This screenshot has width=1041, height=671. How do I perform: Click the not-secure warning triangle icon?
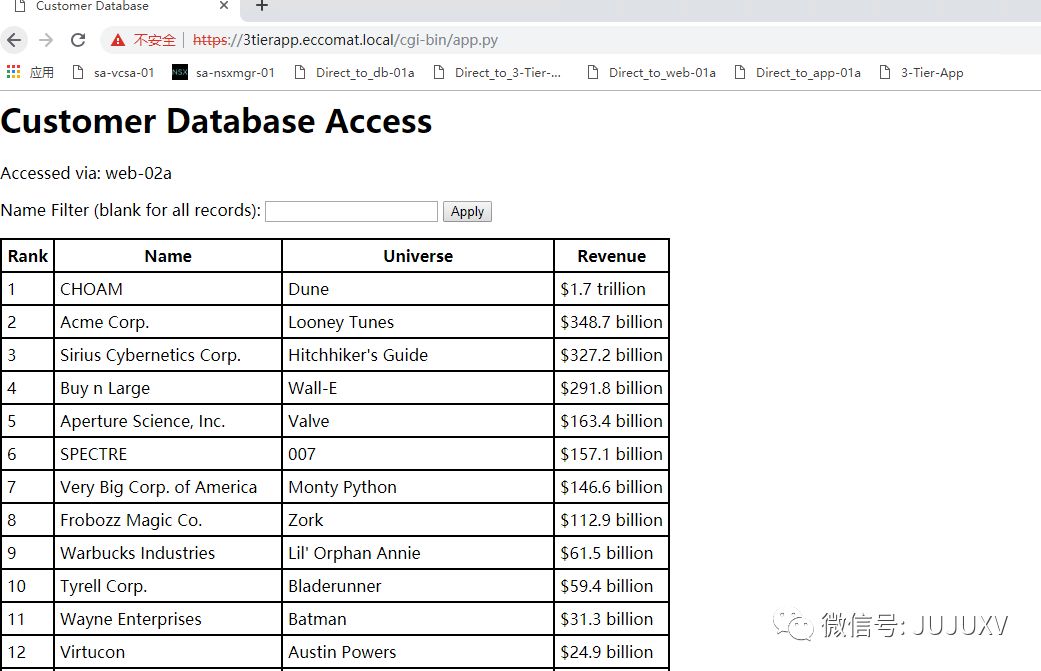118,40
